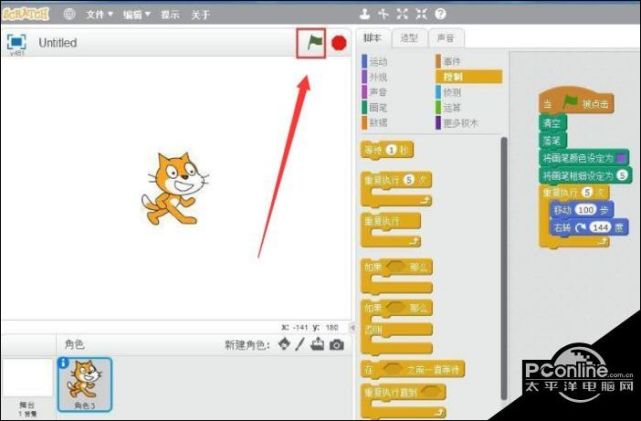The image size is (641, 421).
Task: Click the x: -141 y: 180 coordinates readout
Action: (310, 327)
